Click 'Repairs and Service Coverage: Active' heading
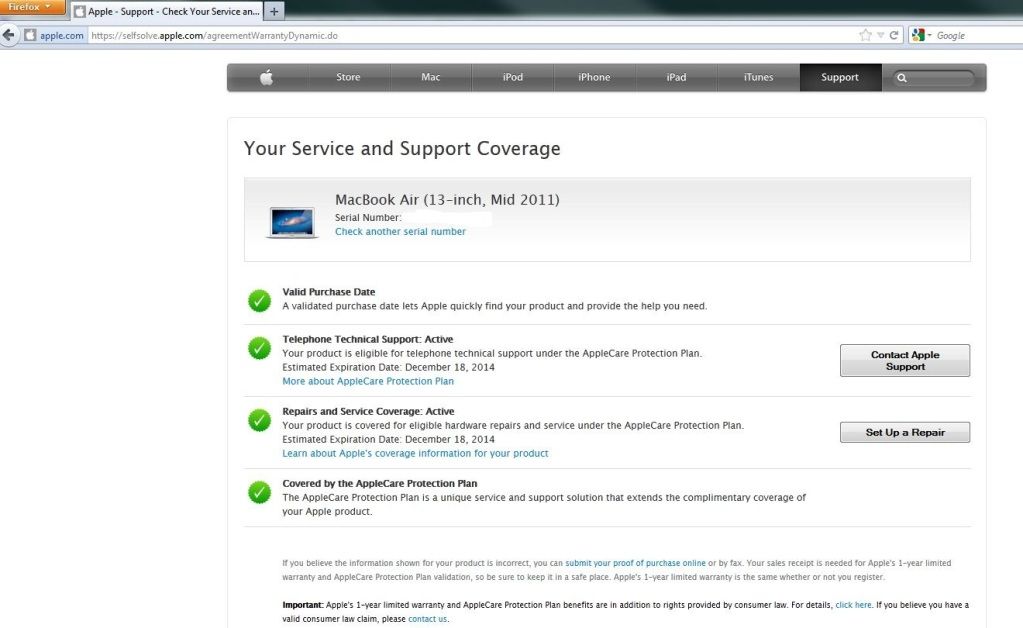 (368, 411)
